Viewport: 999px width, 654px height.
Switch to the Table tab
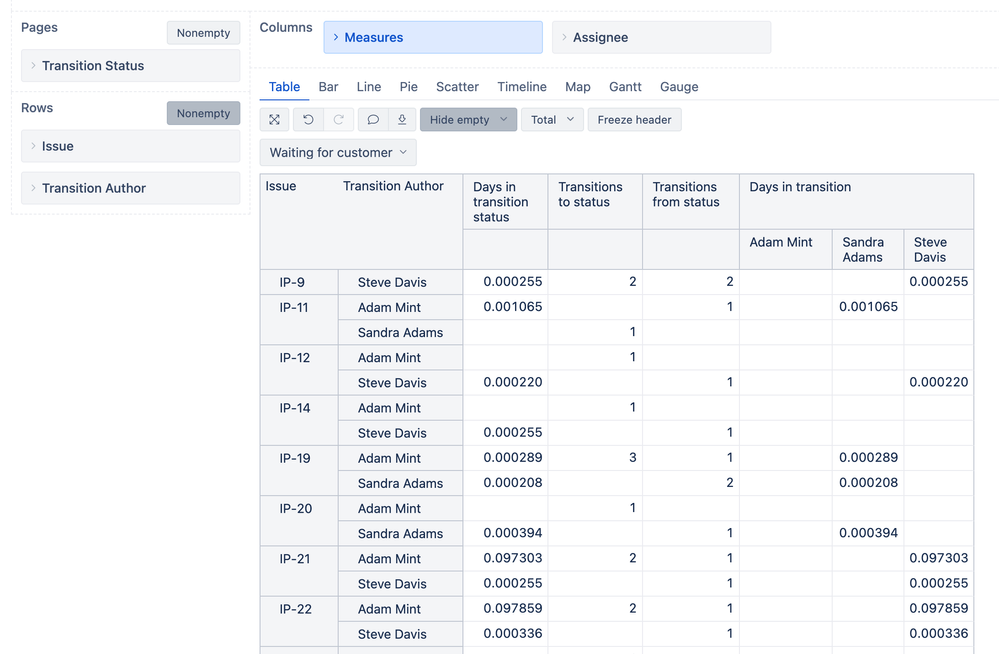(284, 87)
